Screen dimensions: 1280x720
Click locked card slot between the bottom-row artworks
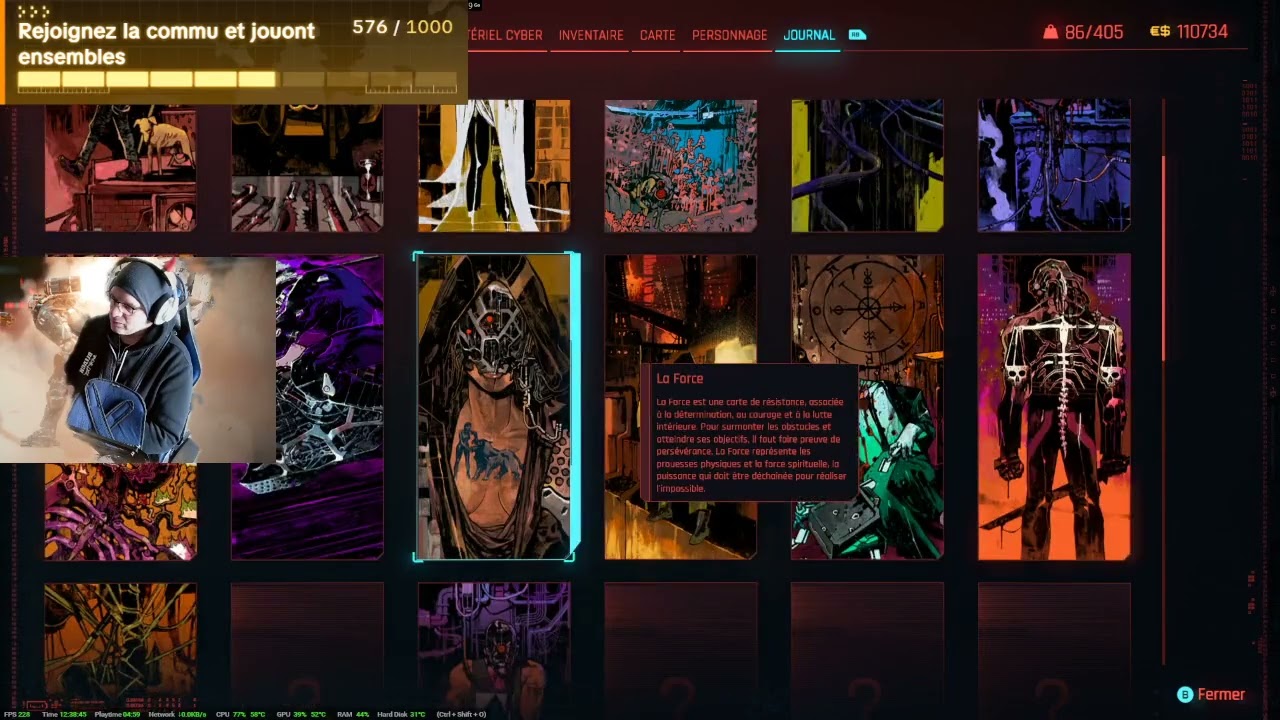click(307, 645)
